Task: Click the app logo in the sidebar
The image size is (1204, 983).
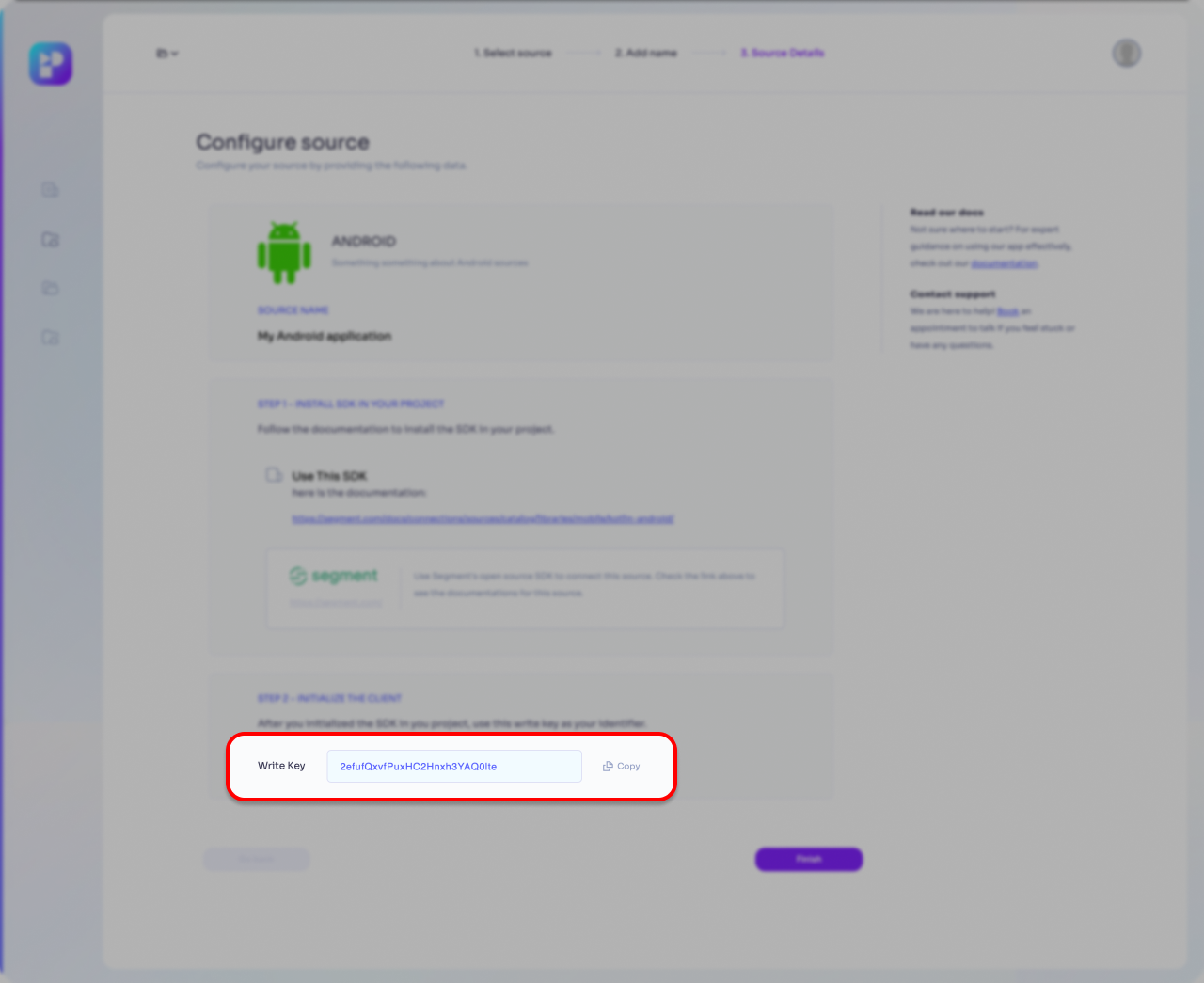Action: point(51,64)
